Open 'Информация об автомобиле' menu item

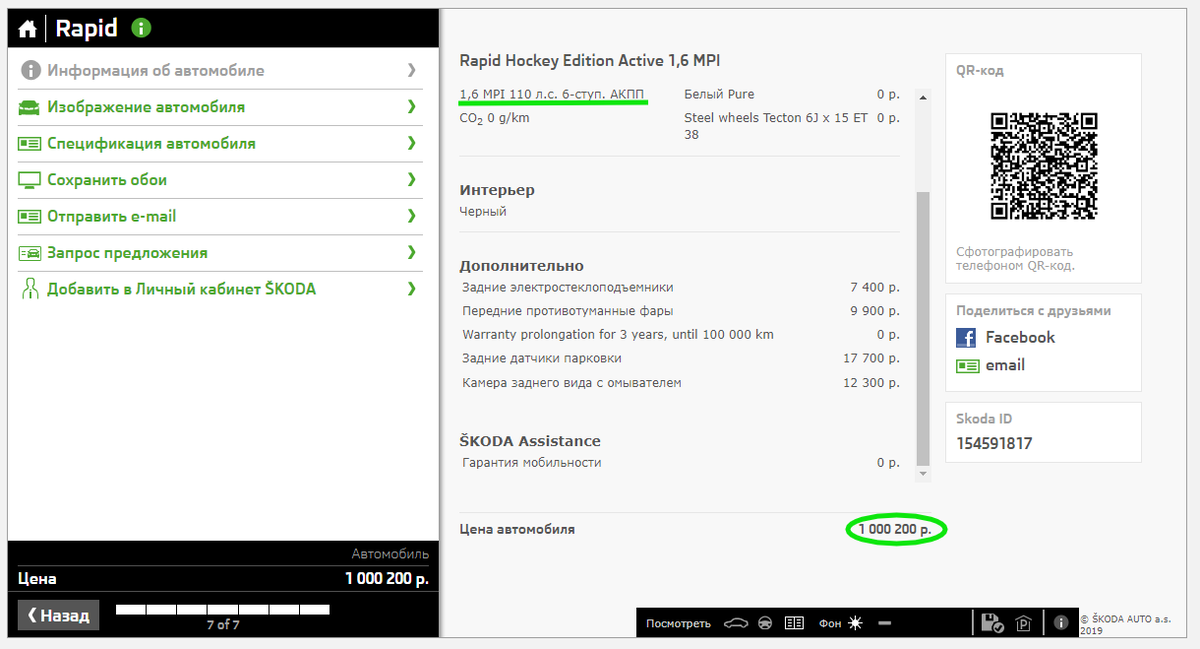pos(222,70)
